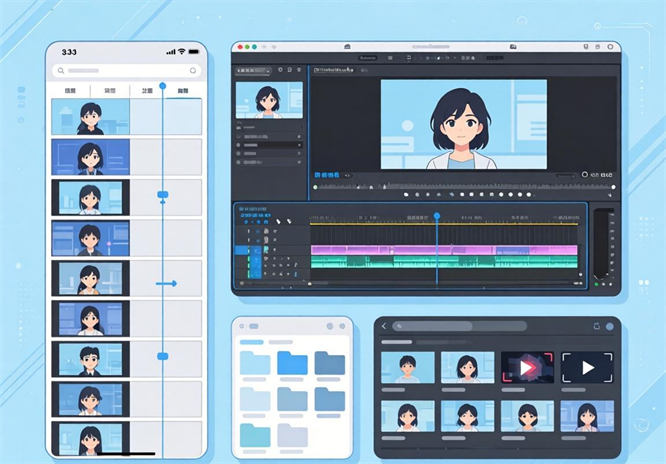Toggle the switch on the highlighted second row of the left panel list
Screen dimensions: 666x464
(299, 145)
